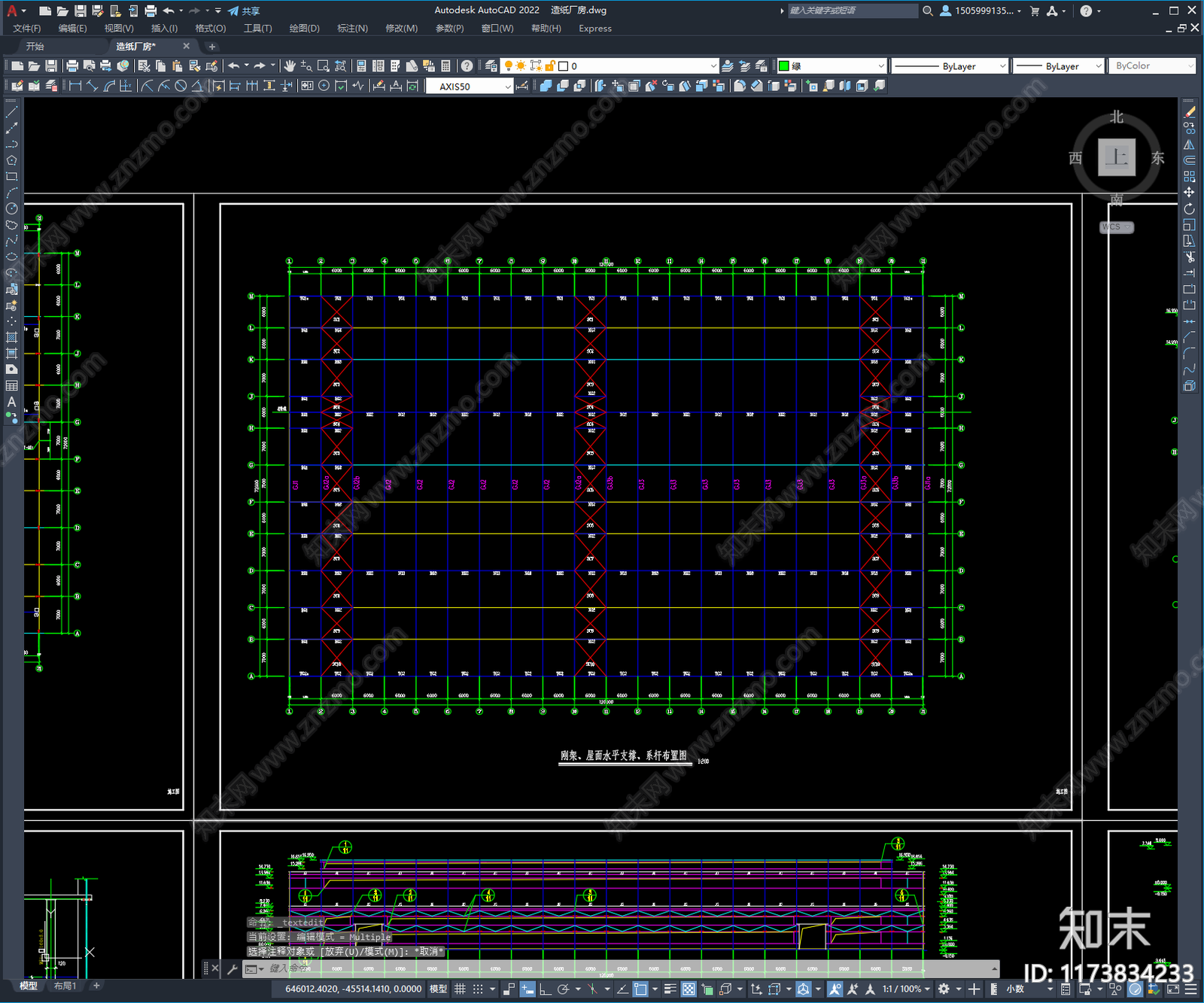Click the Undo arrow in standard toolbar
Viewport: 1204px width, 1003px height.
pos(234,66)
